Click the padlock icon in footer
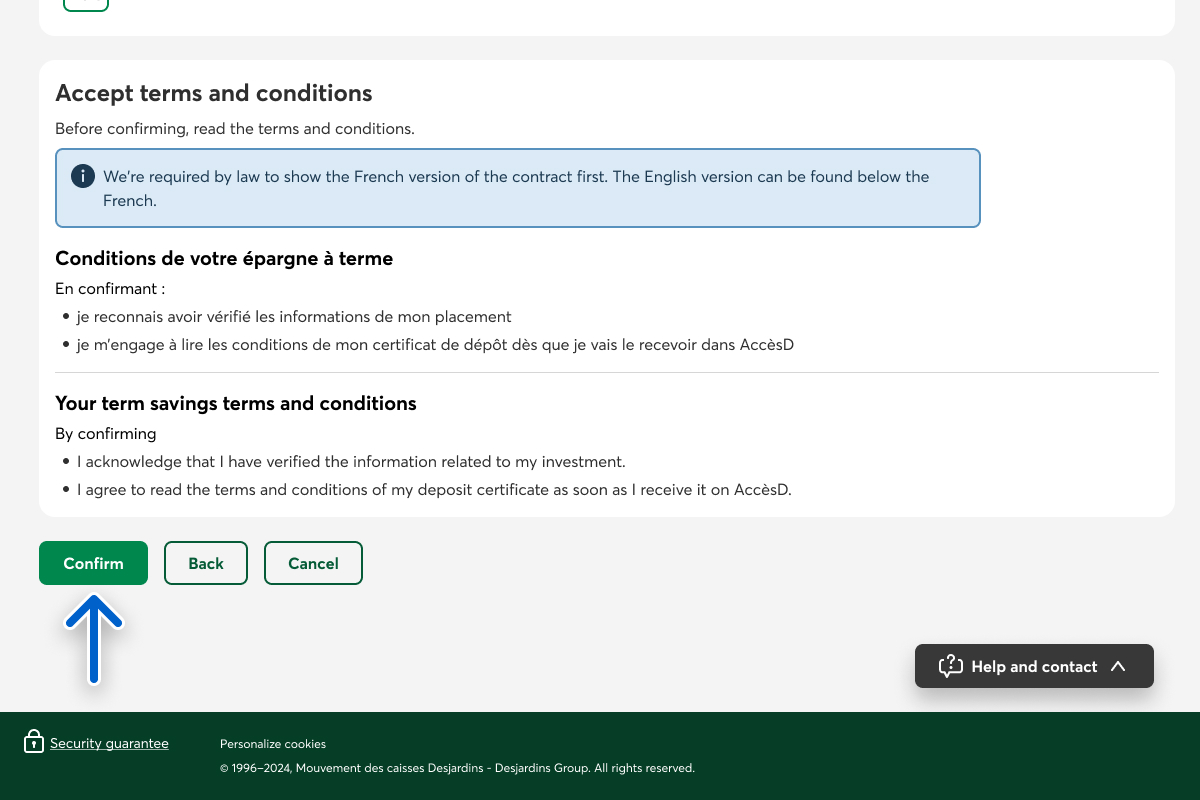 pos(34,742)
